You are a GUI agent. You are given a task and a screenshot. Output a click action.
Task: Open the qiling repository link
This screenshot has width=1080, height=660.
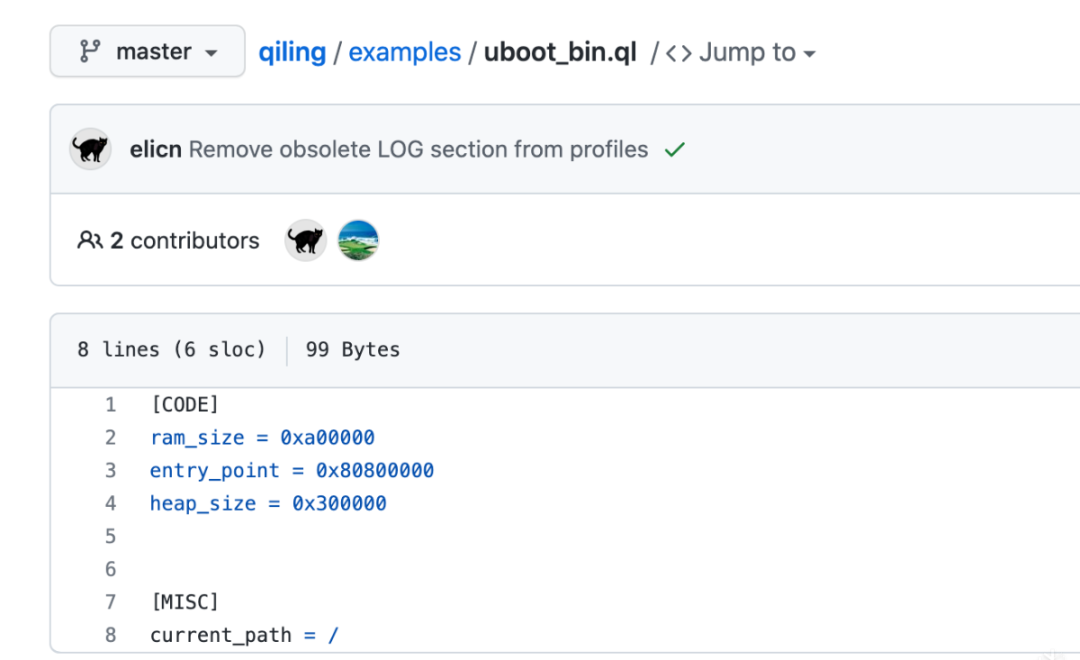tap(292, 52)
